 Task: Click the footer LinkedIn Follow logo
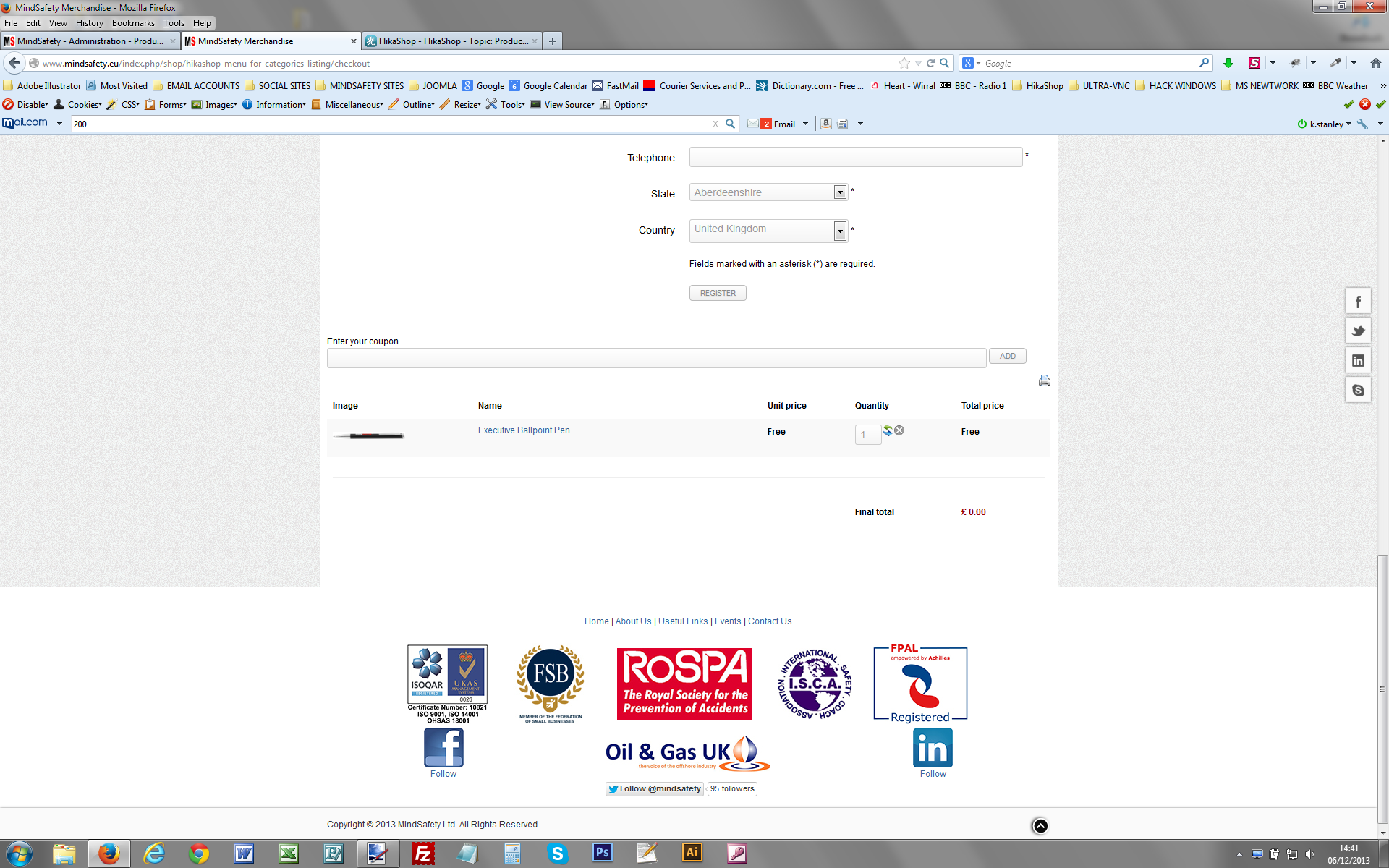click(933, 748)
